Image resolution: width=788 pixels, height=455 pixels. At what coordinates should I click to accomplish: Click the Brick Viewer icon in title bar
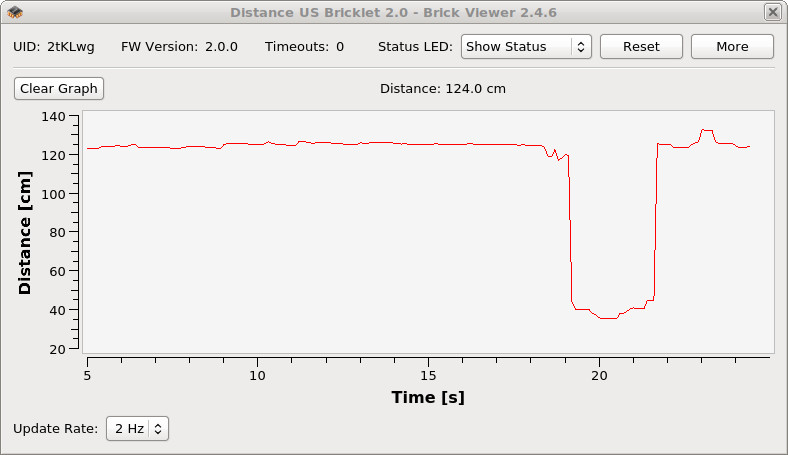pos(15,12)
